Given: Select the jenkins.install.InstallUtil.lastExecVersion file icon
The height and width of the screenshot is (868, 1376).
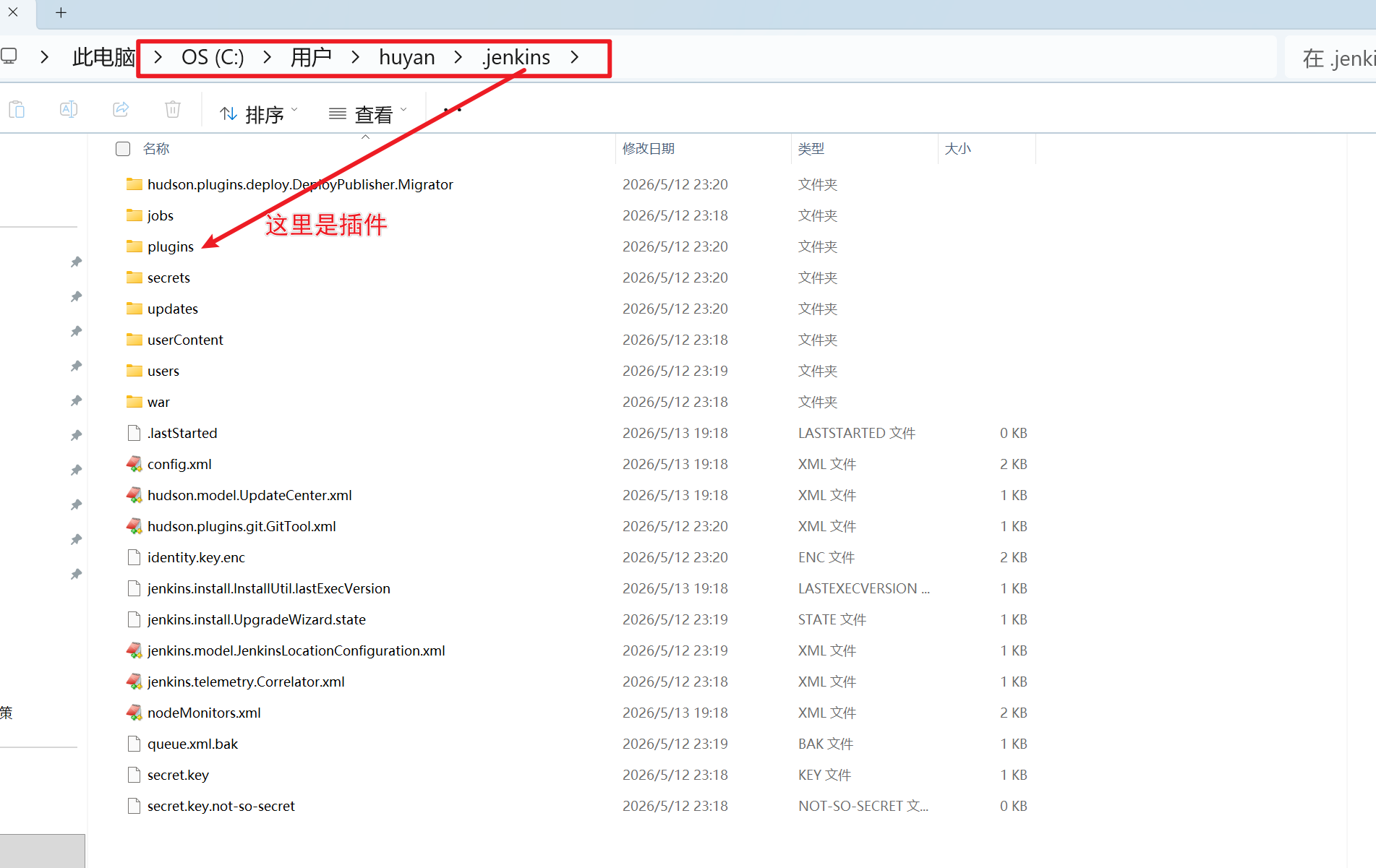Looking at the screenshot, I should [134, 588].
